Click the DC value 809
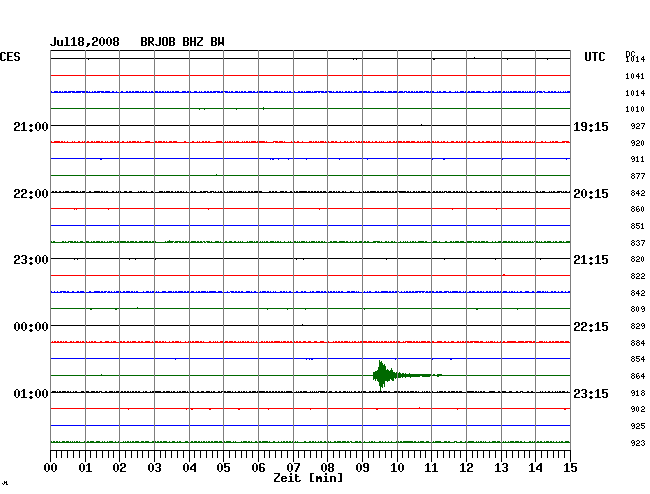The width and height of the screenshot is (650, 494). 638,309
